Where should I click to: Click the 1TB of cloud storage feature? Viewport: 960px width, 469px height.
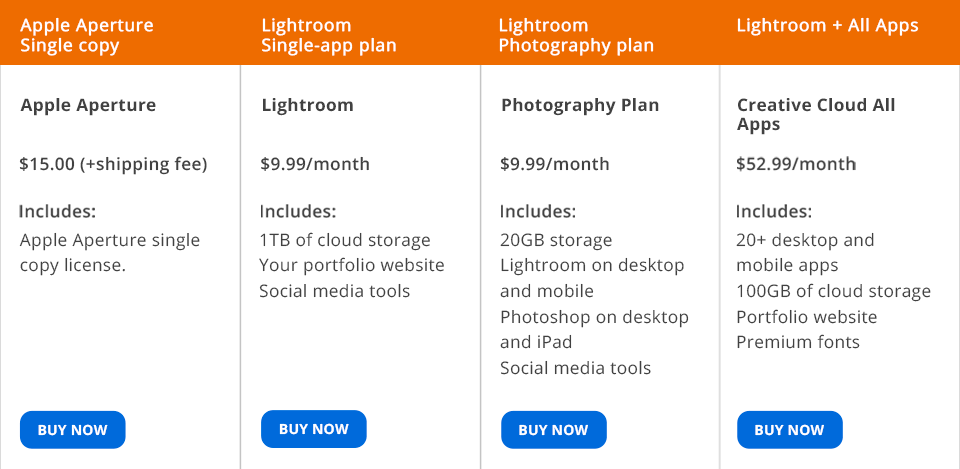click(x=345, y=240)
